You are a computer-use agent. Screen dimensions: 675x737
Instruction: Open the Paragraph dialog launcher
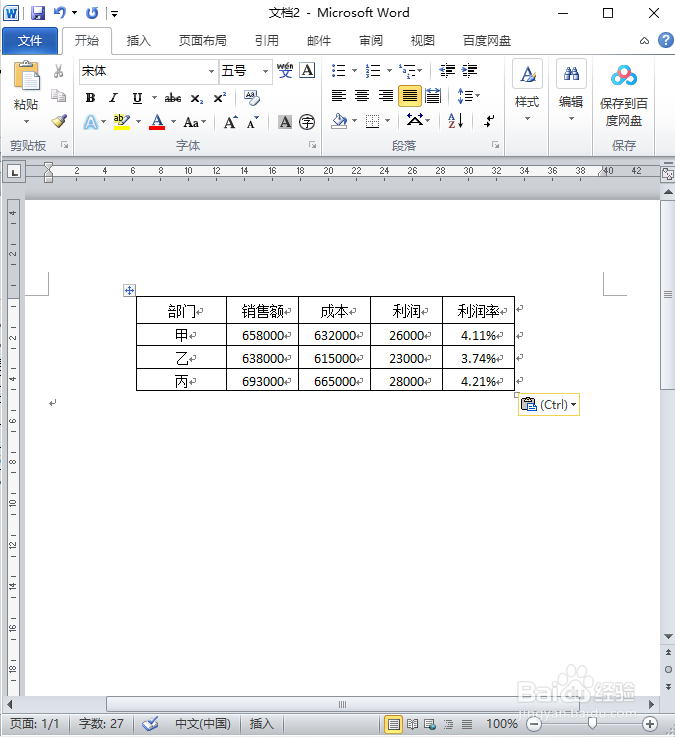click(495, 145)
